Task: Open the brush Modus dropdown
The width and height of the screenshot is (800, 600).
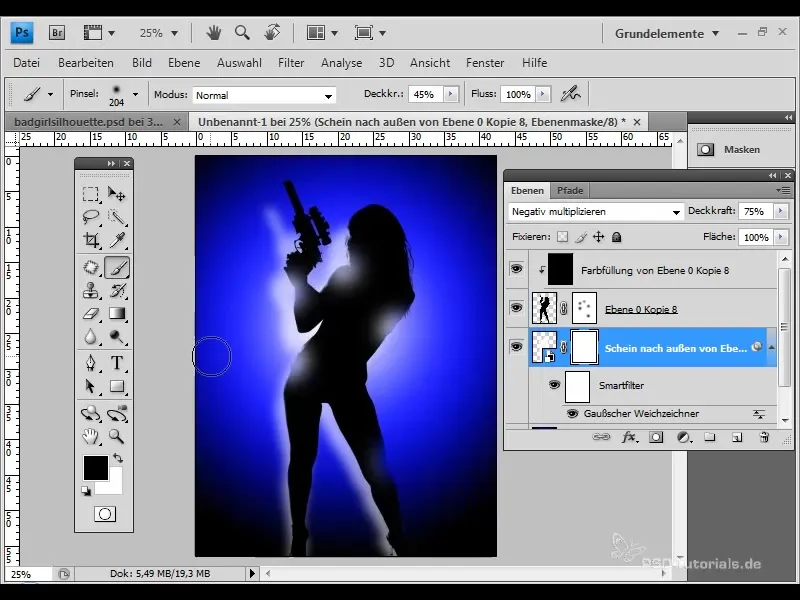Action: [x=264, y=95]
